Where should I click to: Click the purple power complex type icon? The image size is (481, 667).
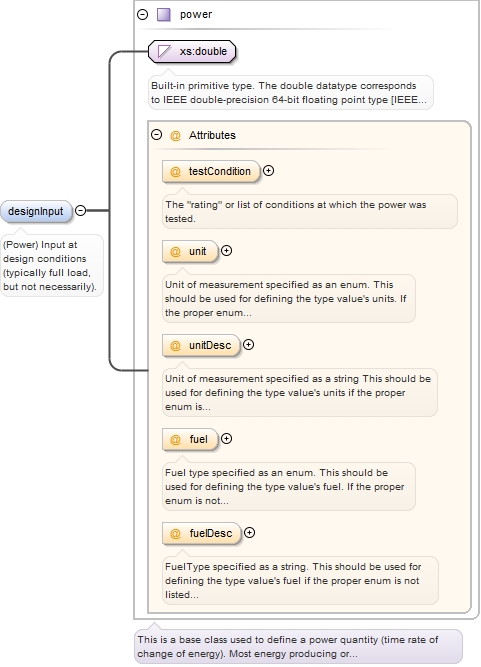coord(164,14)
